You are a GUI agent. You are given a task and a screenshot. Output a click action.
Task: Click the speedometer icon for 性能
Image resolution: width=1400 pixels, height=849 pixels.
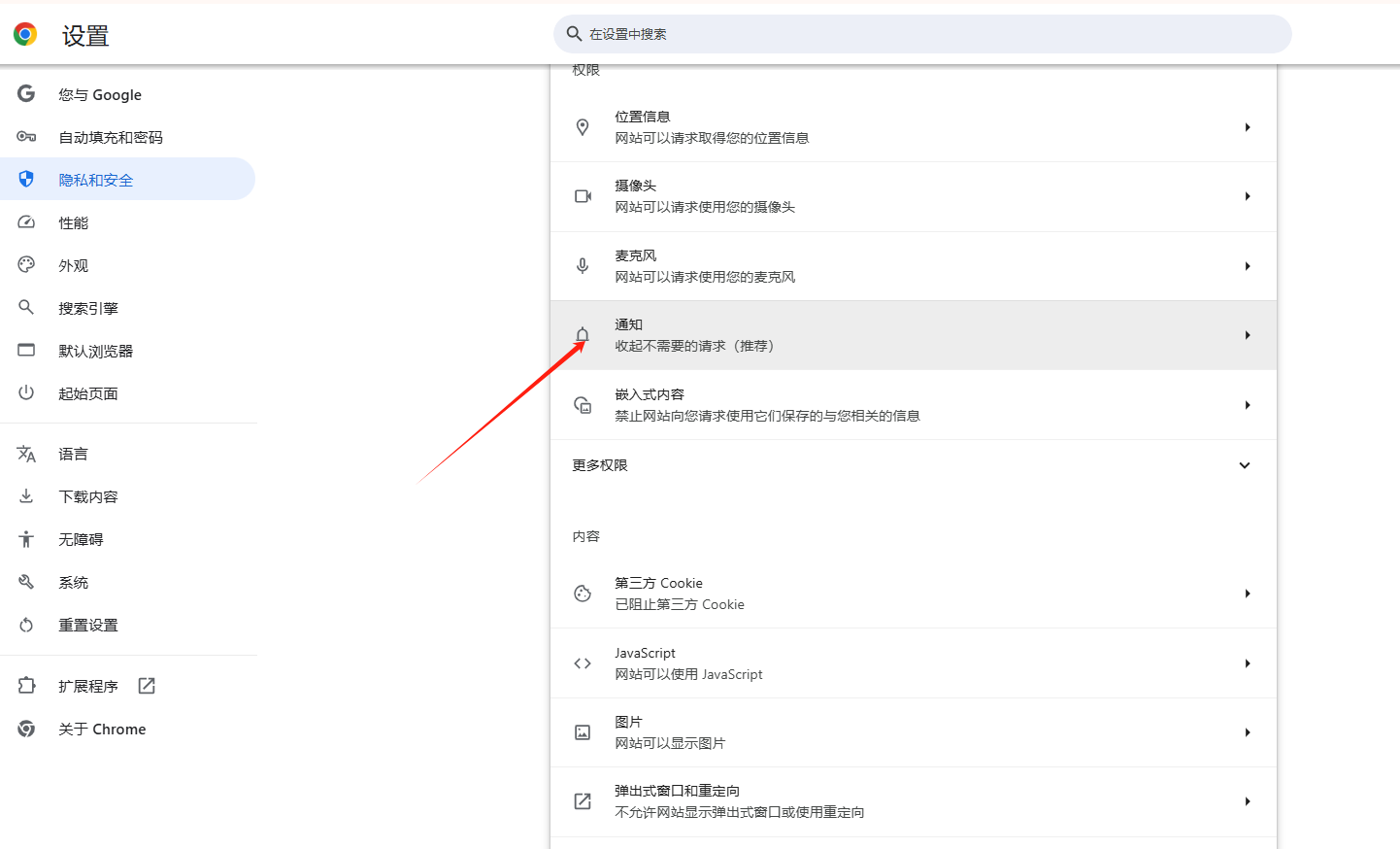[26, 221]
